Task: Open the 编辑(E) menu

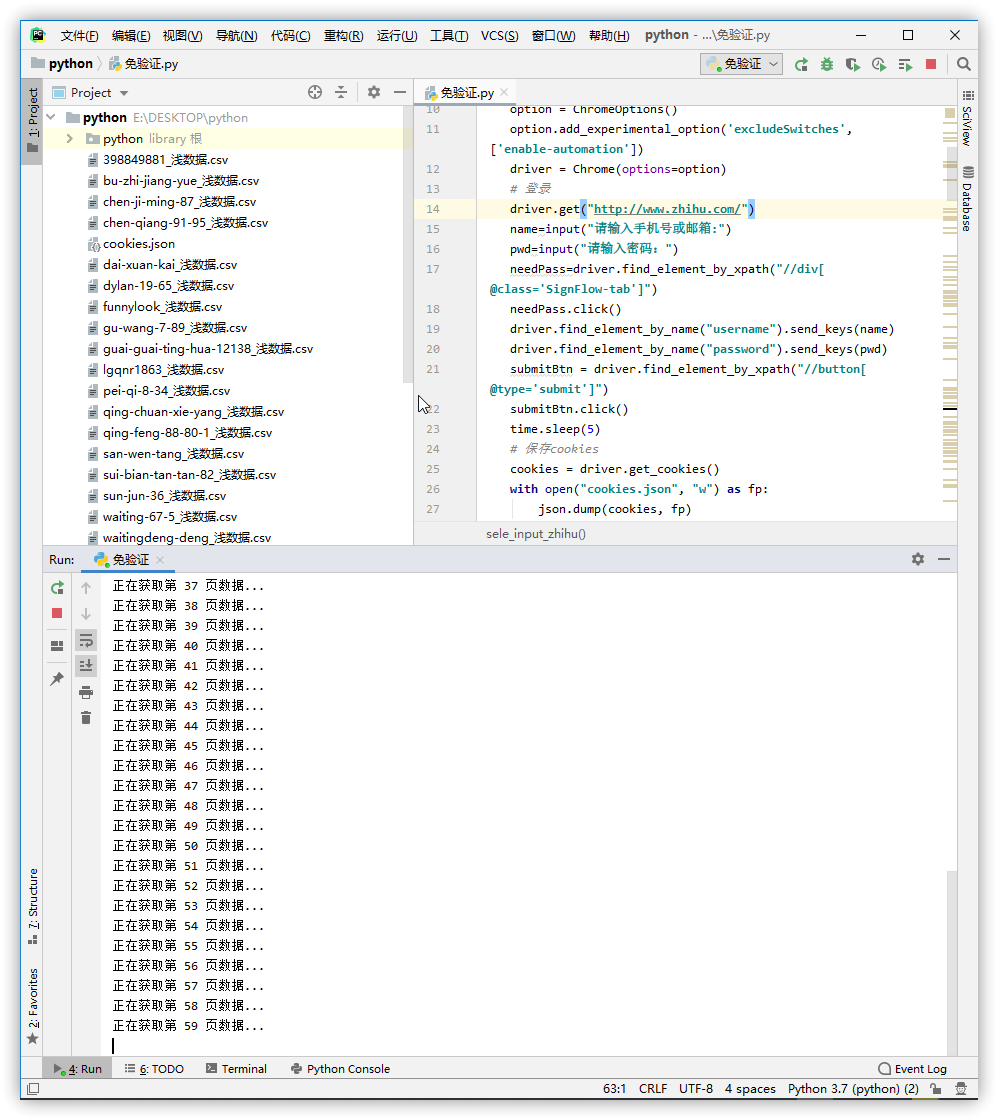Action: pos(131,36)
